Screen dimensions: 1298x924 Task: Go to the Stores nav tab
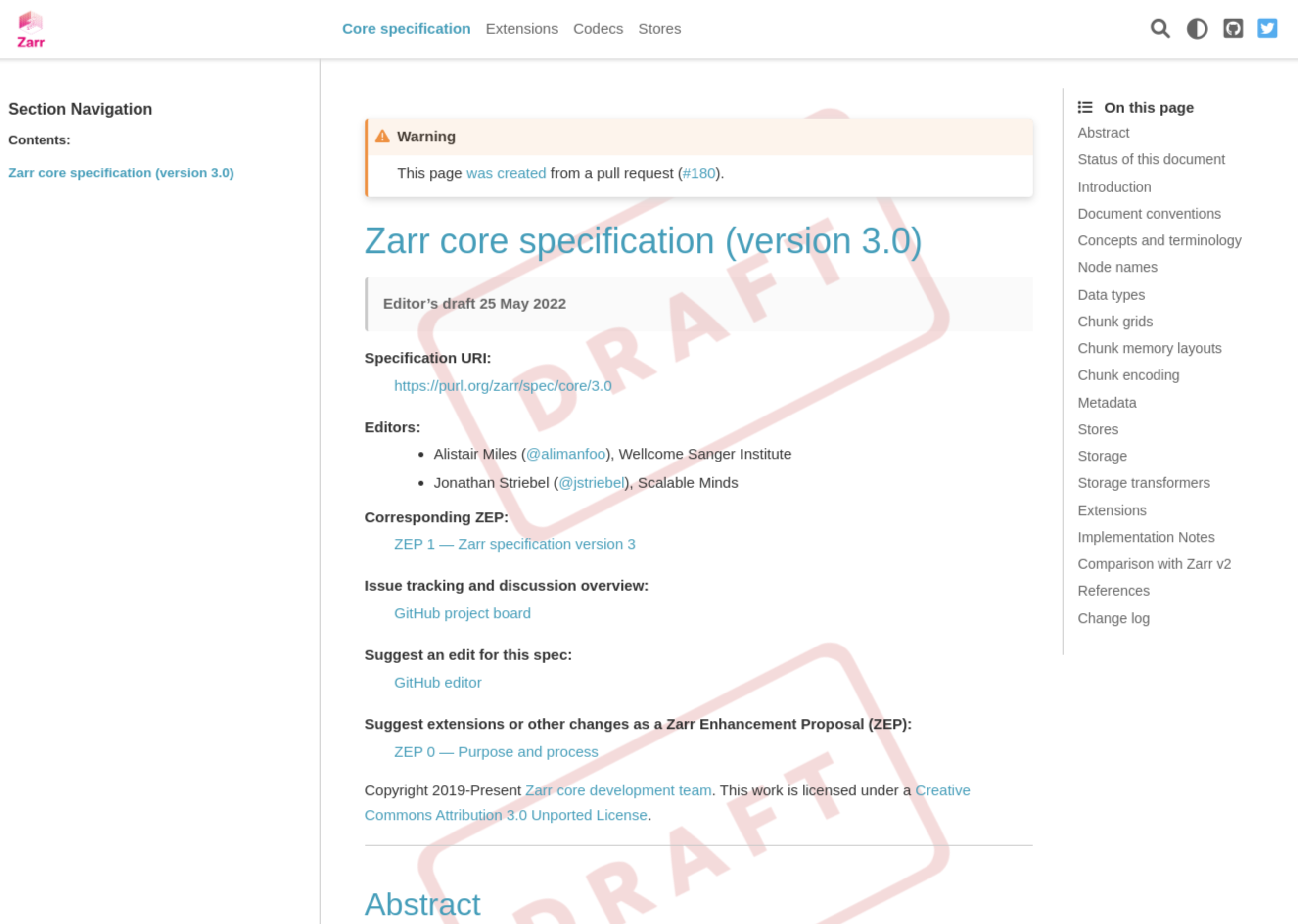pos(659,29)
